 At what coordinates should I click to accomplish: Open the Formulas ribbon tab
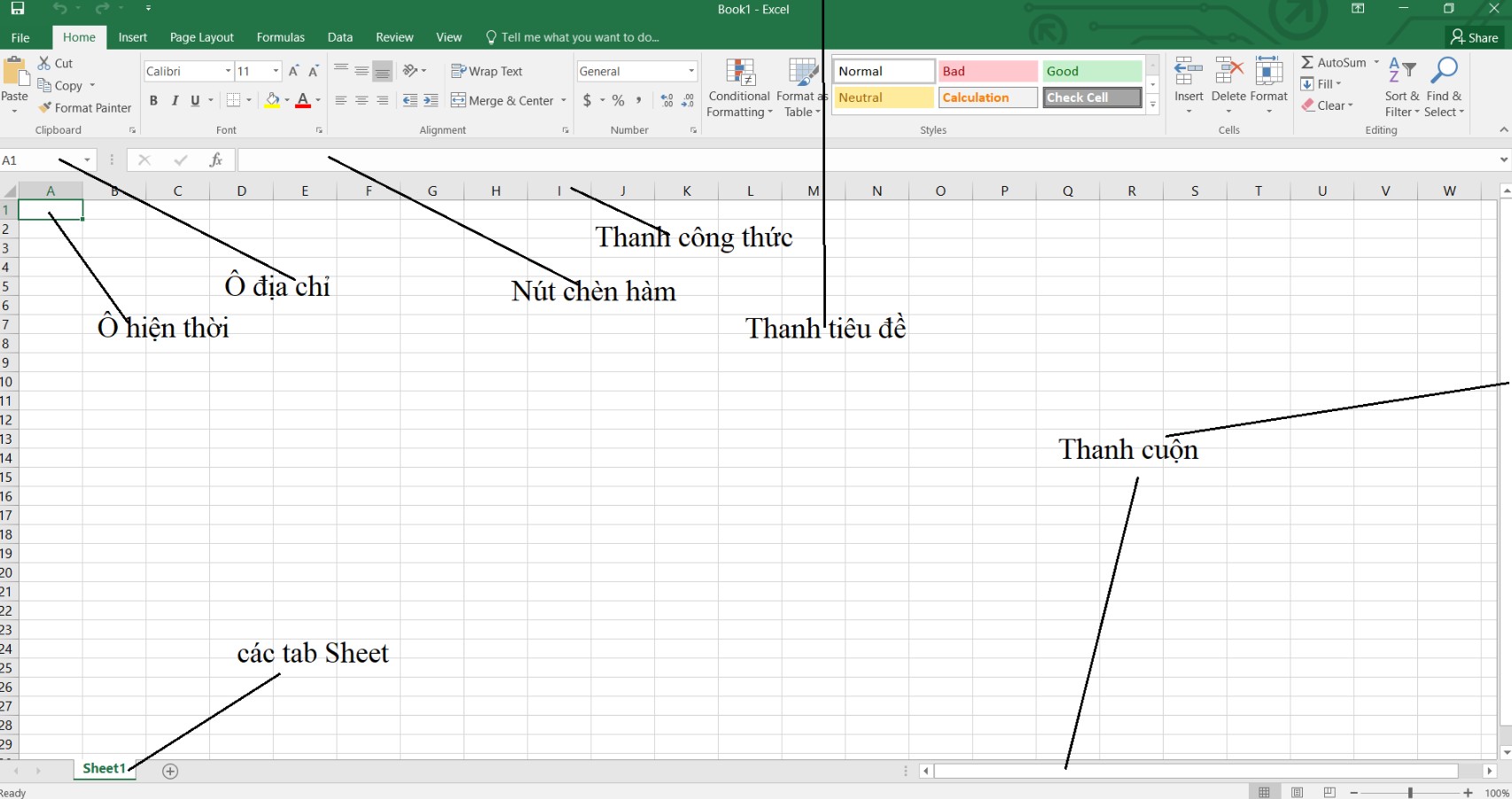click(x=280, y=37)
